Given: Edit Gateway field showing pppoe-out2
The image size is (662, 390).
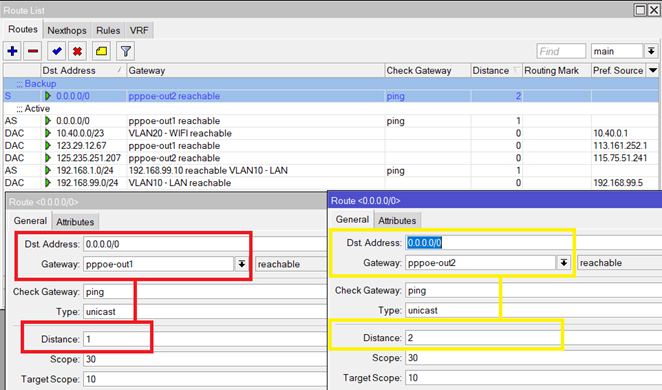Looking at the screenshot, I should pos(480,263).
